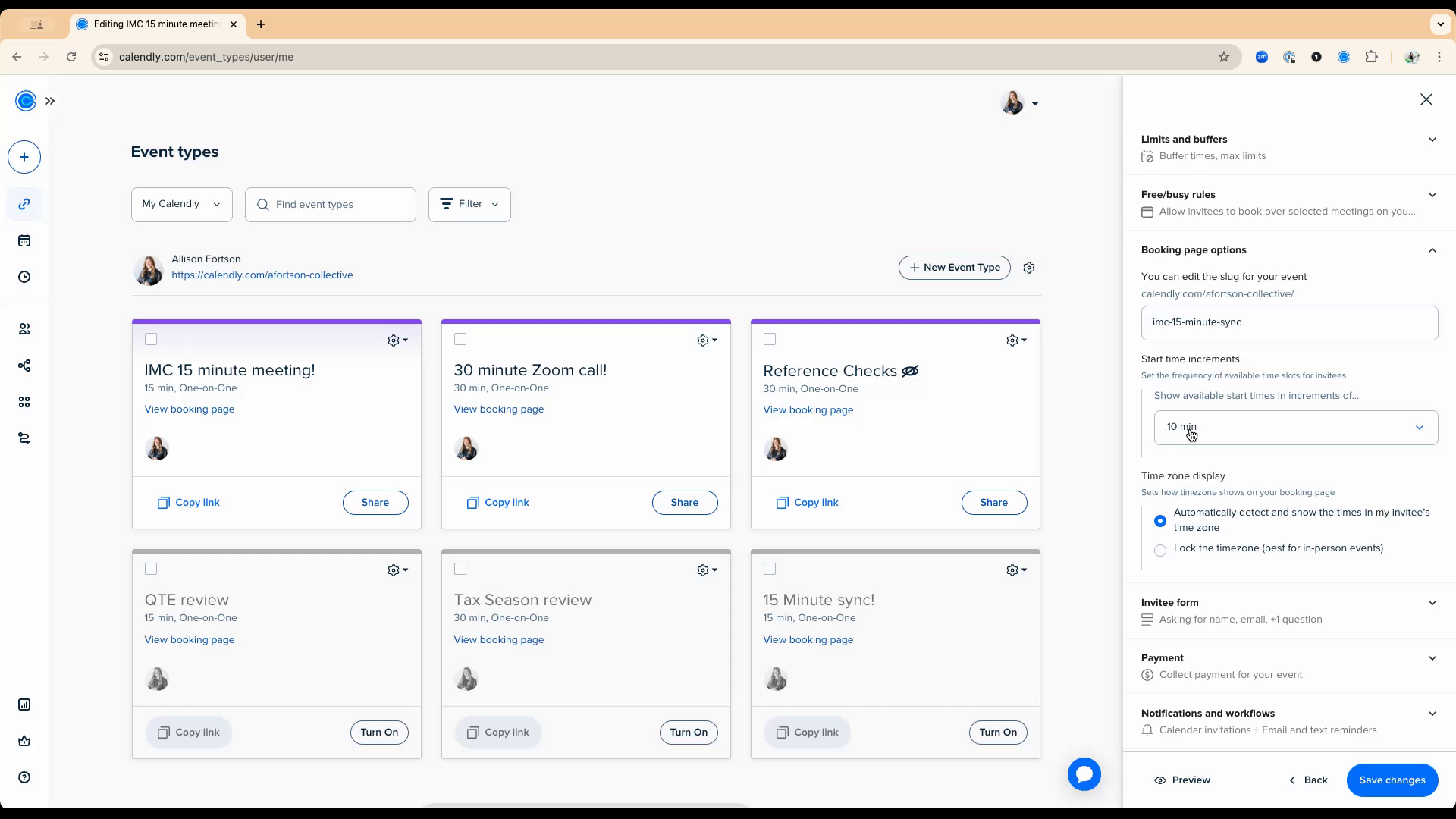1456x819 pixels.
Task: Open the Contacts people icon in the sidebar
Action: (x=24, y=329)
